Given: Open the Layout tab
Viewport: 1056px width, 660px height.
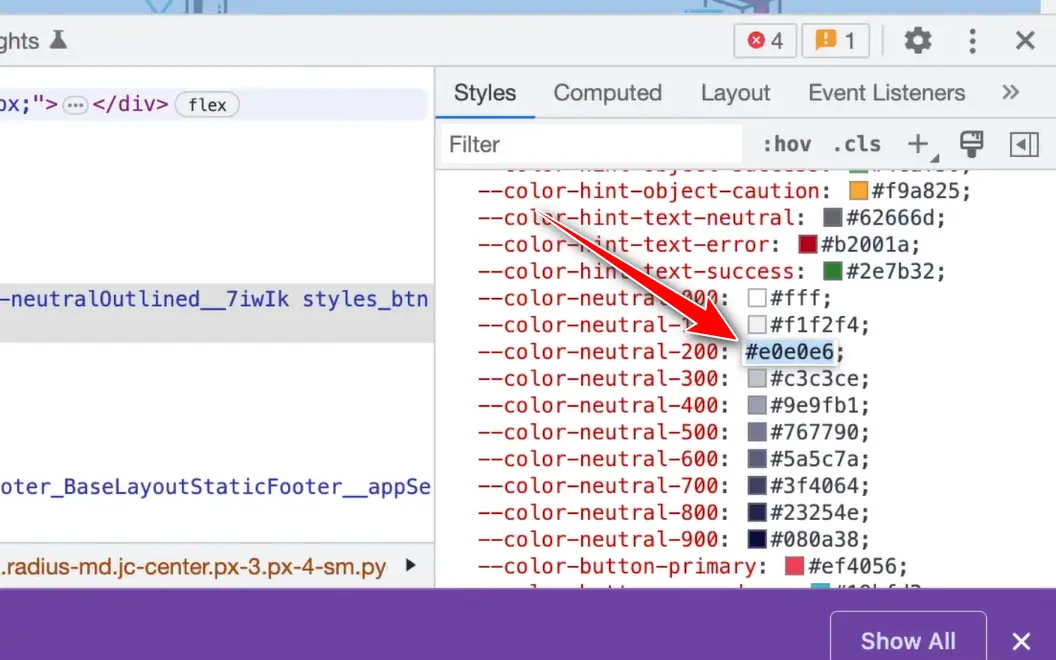Looking at the screenshot, I should pyautogui.click(x=735, y=93).
